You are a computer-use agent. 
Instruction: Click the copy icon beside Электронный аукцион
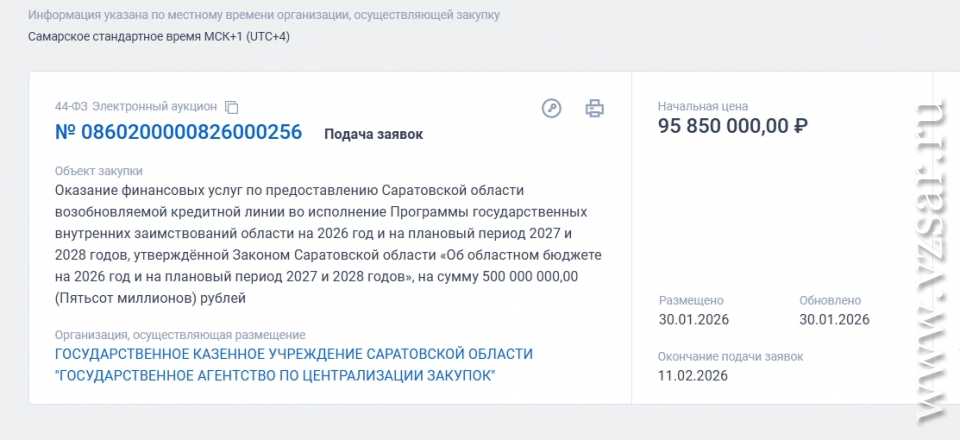[x=232, y=107]
